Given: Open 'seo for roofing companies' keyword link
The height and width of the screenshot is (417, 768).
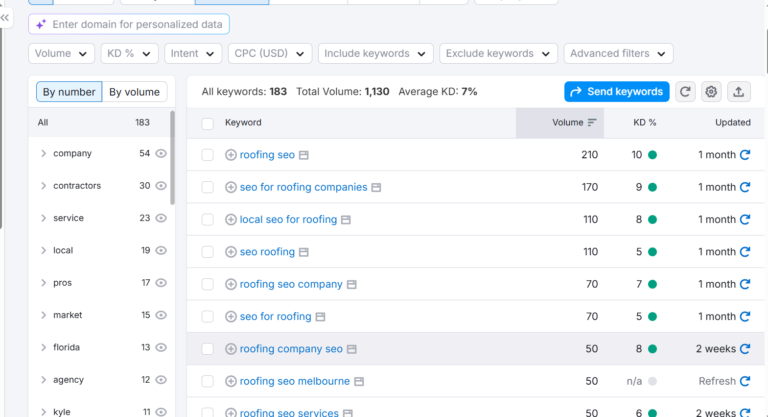Looking at the screenshot, I should pyautogui.click(x=303, y=187).
